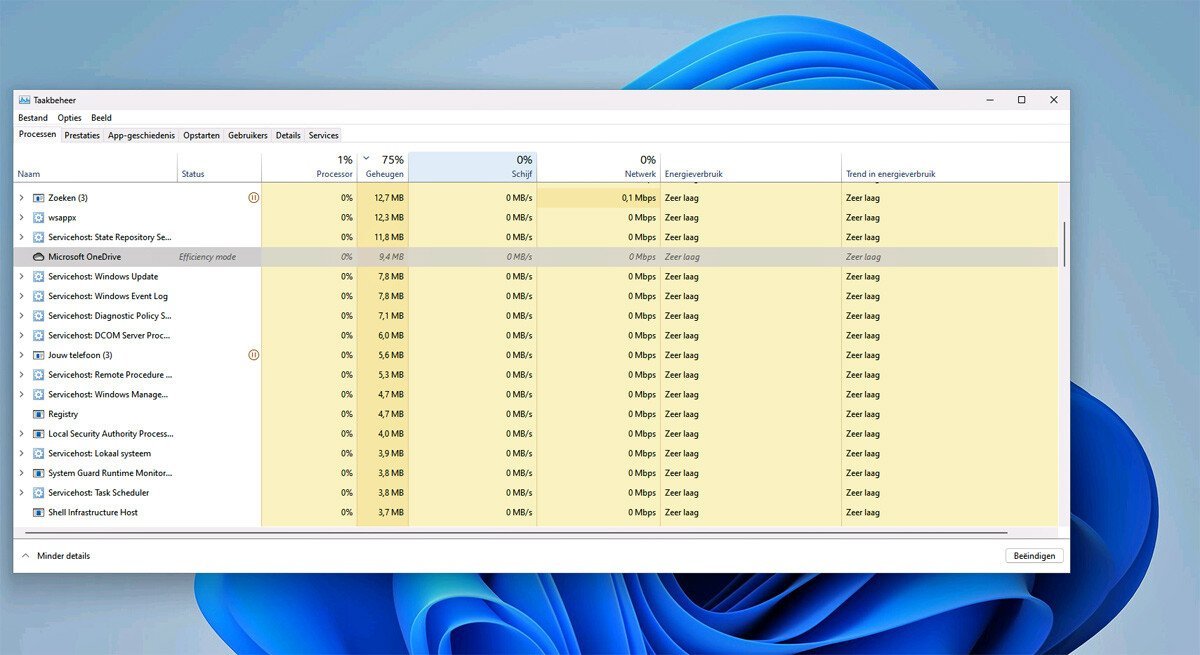This screenshot has height=655, width=1200.
Task: Click the vertical scrollbar thumb
Action: (x=1064, y=243)
